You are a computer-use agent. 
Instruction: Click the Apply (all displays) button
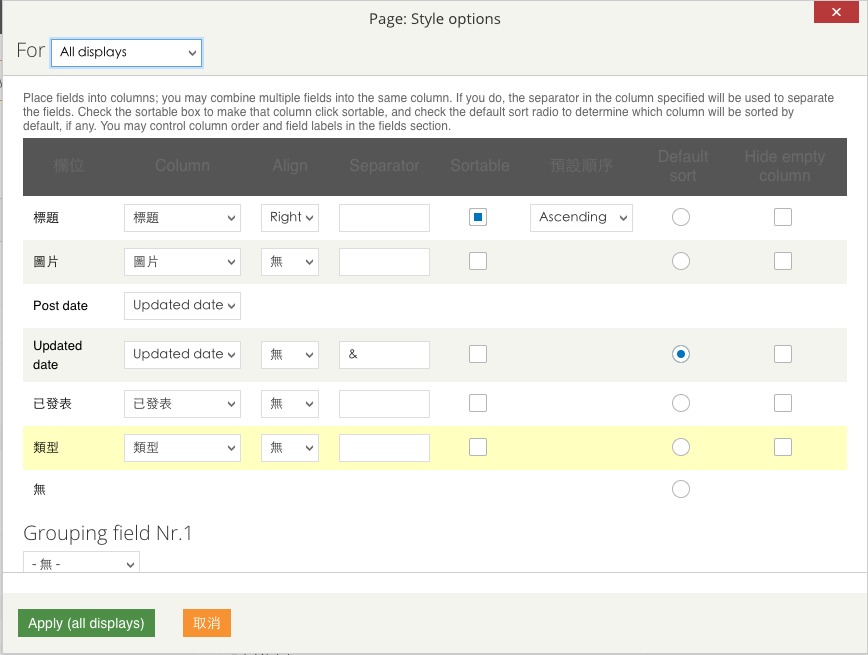click(86, 623)
